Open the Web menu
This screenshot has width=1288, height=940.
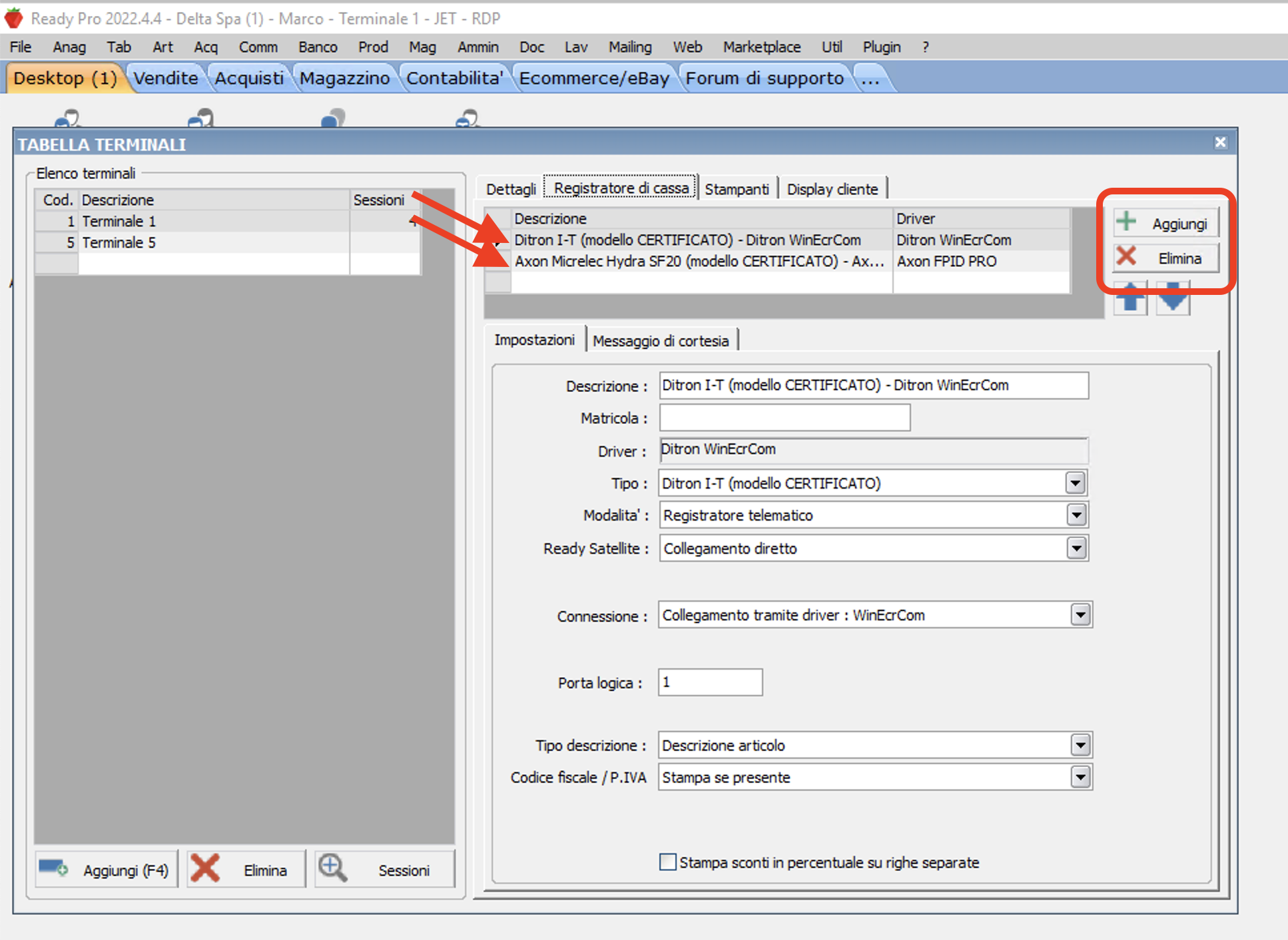click(687, 47)
